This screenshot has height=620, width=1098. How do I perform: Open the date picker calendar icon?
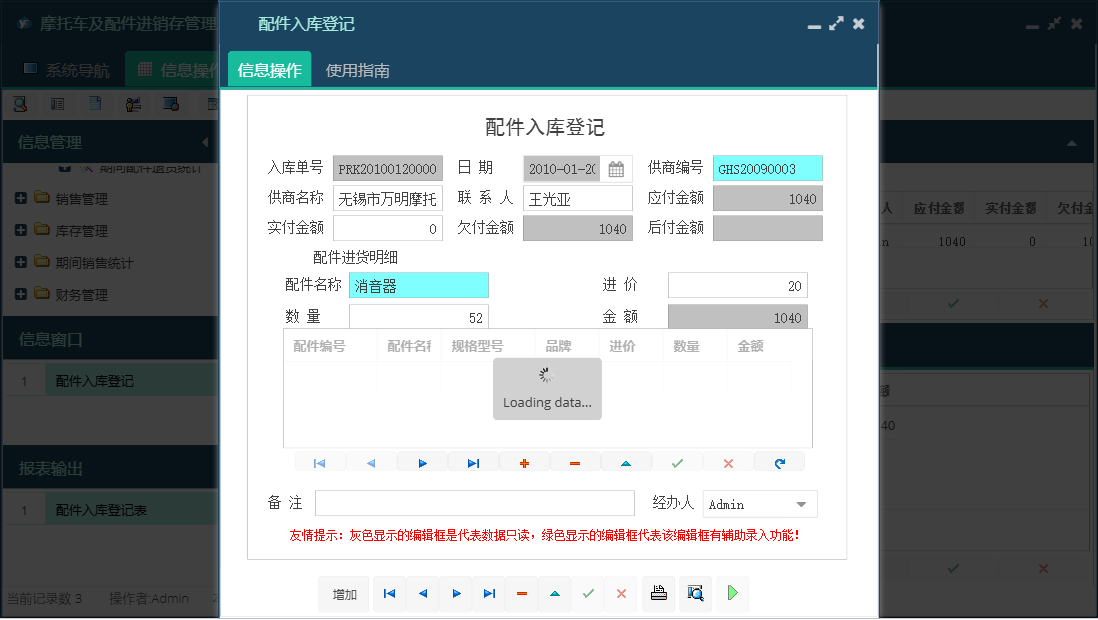tap(616, 168)
